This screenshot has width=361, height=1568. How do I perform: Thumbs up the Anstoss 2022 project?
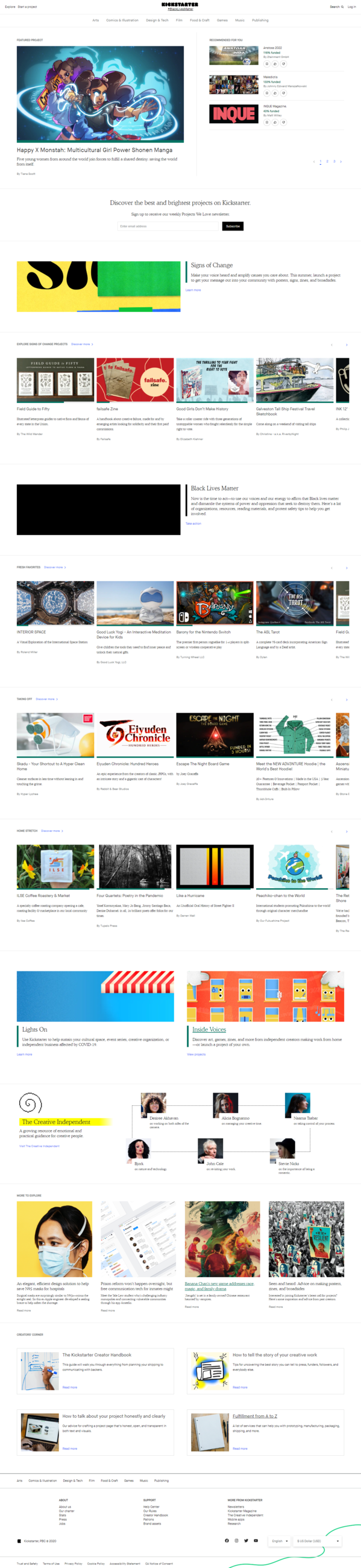point(275,64)
